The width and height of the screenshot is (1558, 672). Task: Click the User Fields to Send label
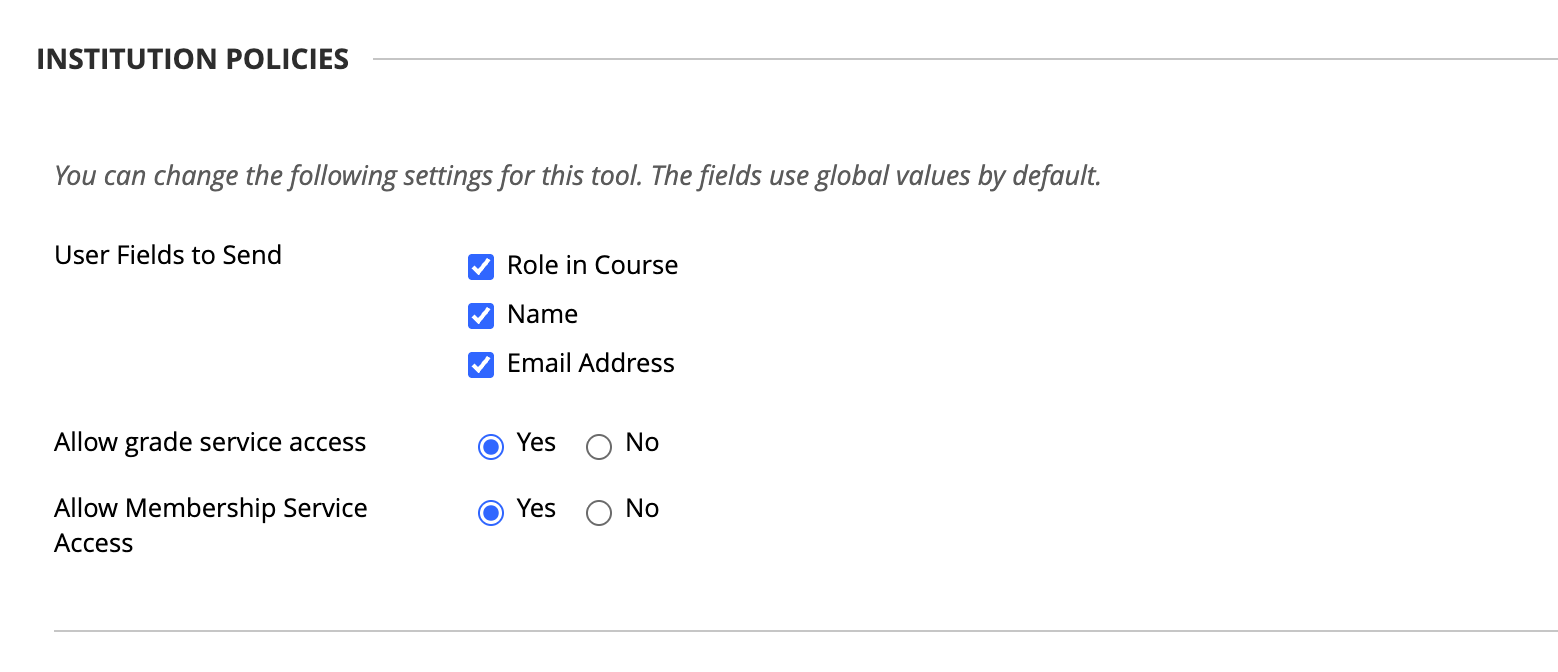[x=168, y=255]
